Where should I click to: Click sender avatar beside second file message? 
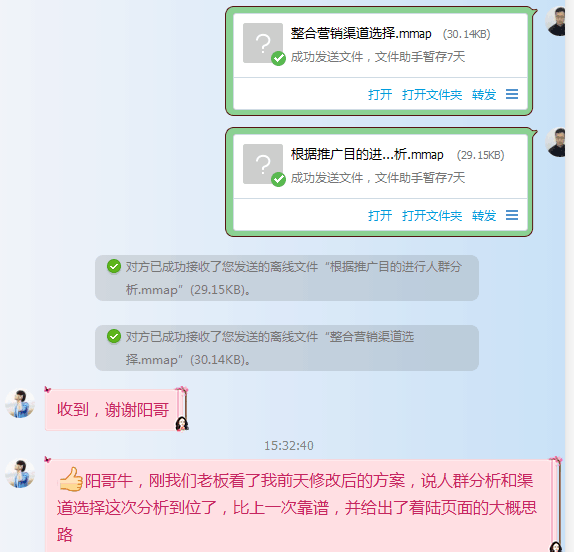click(556, 142)
